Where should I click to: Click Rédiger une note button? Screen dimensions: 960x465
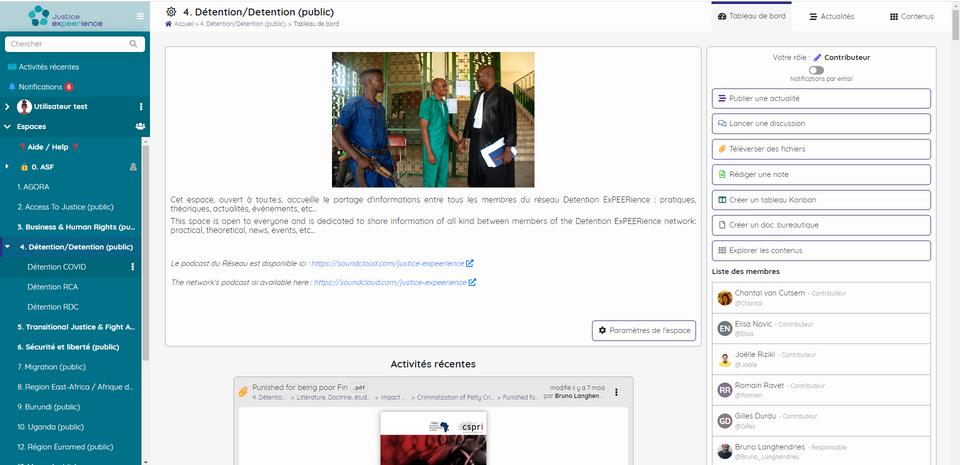click(821, 174)
